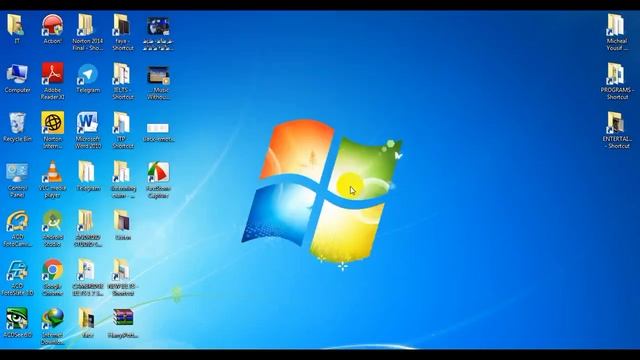Viewport: 640px width, 360px height.
Task: Select the ACDSee 10 eye icon
Action: pos(17,323)
